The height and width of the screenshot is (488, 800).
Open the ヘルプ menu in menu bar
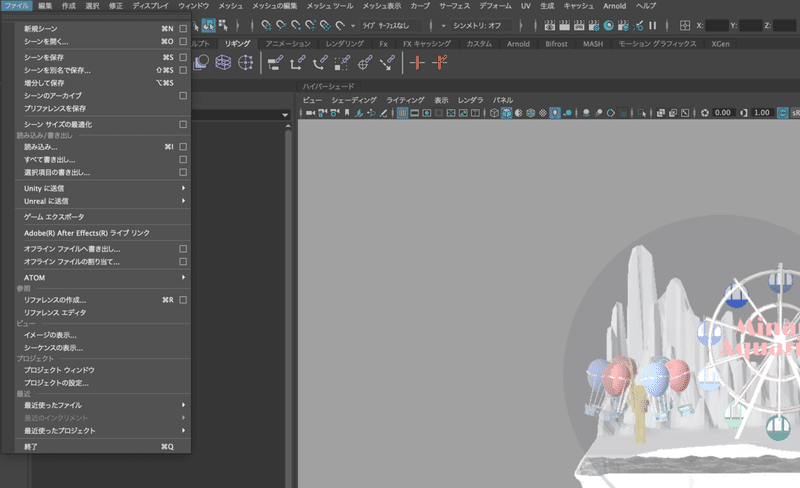pyautogui.click(x=646, y=6)
